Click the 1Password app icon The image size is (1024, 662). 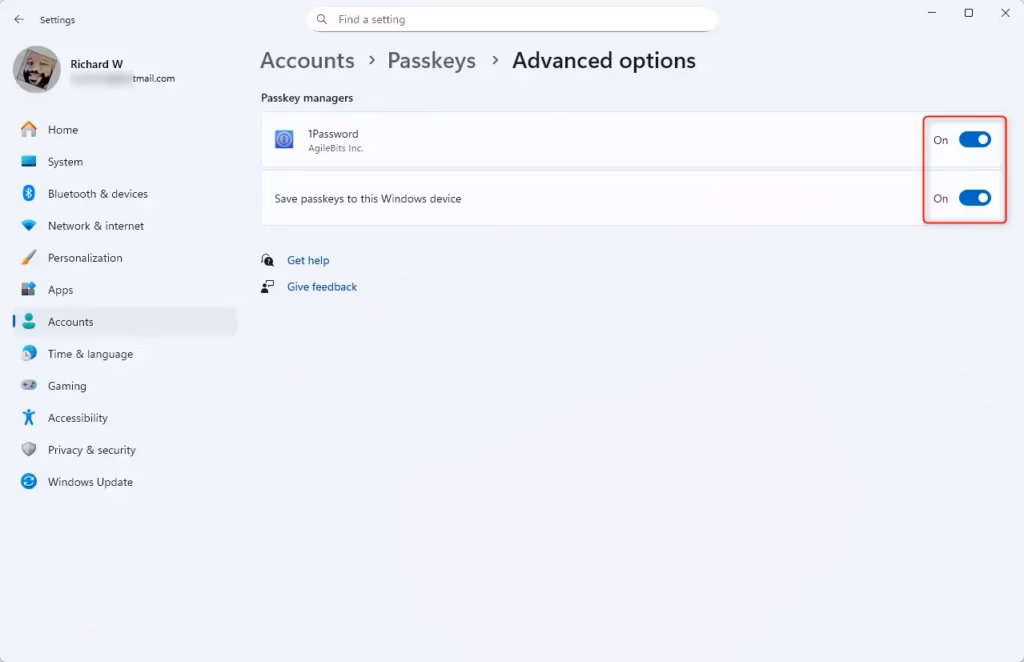(284, 140)
